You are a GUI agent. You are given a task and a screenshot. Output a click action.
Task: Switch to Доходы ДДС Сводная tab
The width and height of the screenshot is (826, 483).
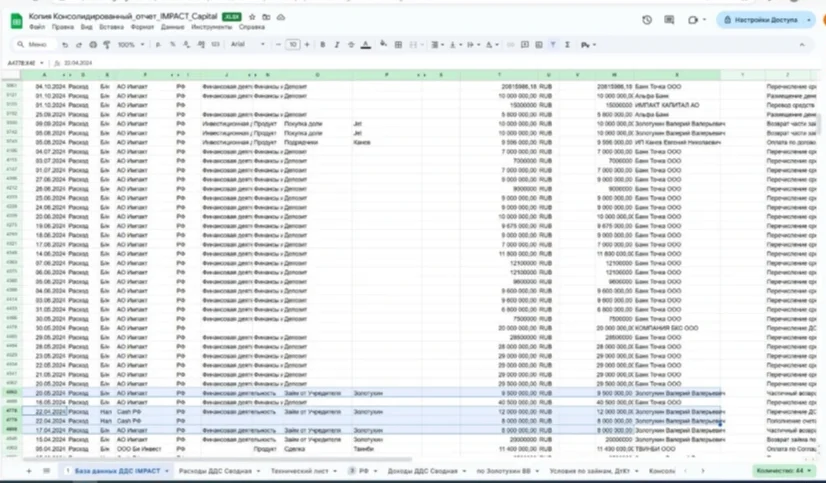427,471
